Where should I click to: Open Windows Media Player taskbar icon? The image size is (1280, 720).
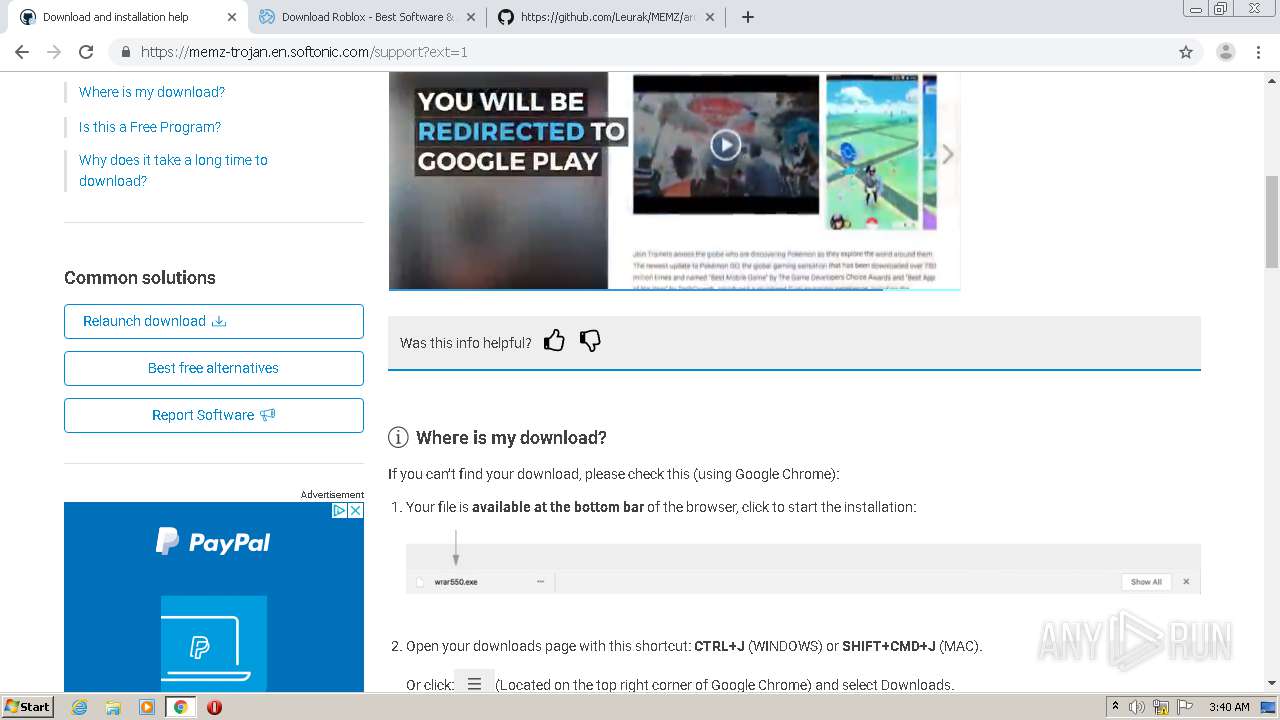(147, 707)
